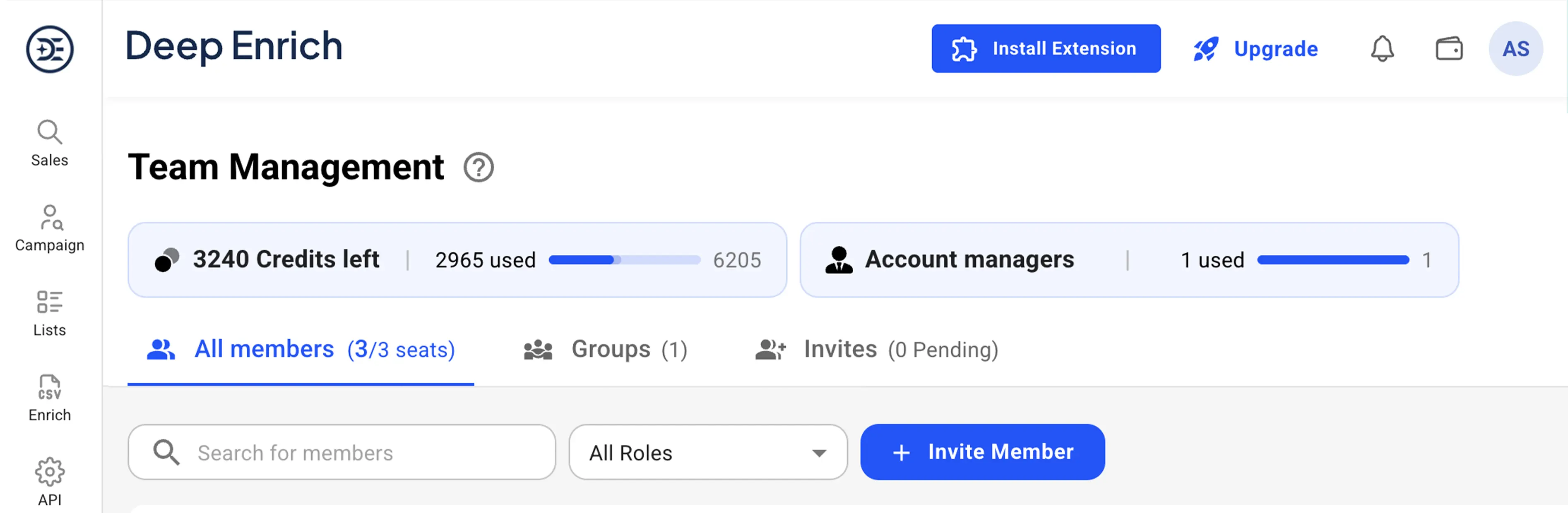The image size is (1568, 513).
Task: Open the All Roles dropdown
Action: pos(708,452)
